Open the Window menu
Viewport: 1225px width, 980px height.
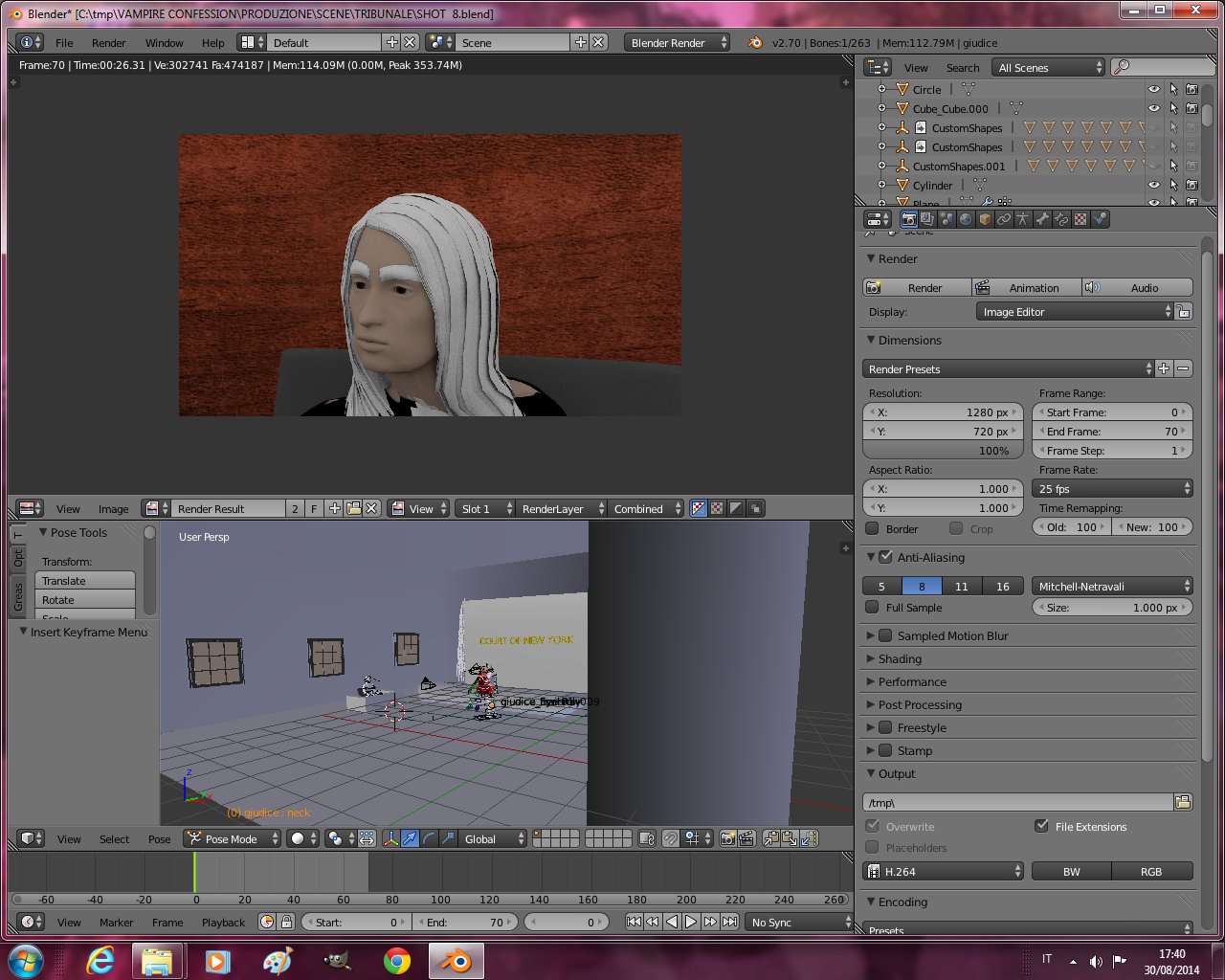[164, 42]
